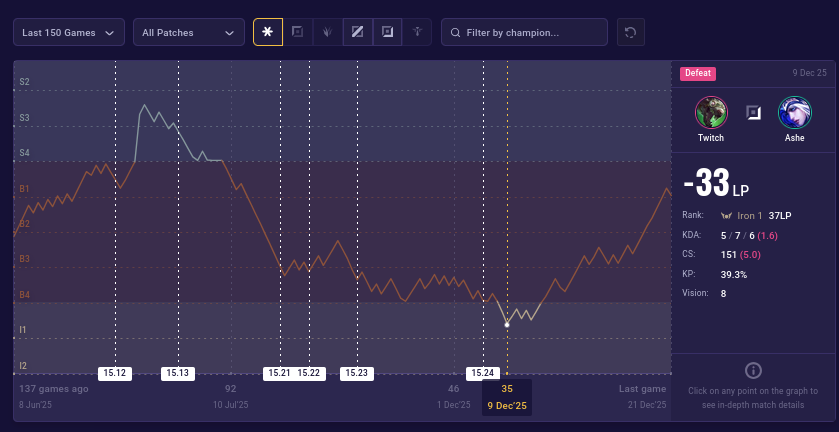Viewport: 839px width, 432px height.
Task: Click the 37LP text beside Iron 1
Action: (x=780, y=216)
